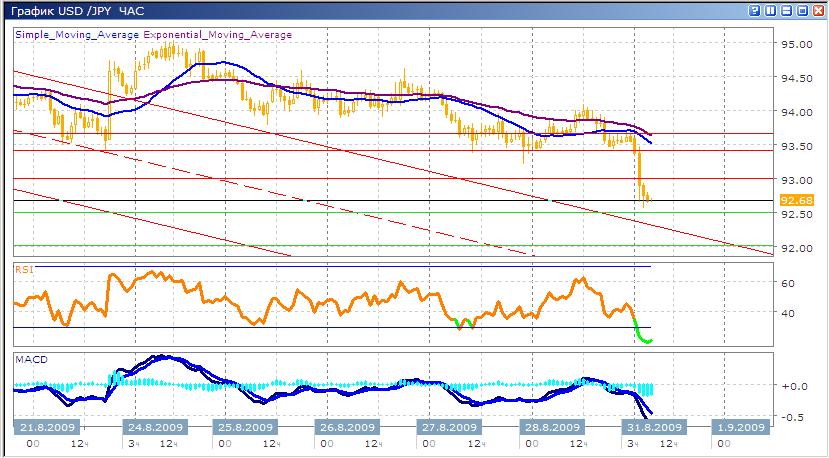Open the help question mark icon
This screenshot has height=458, width=829.
pos(756,11)
